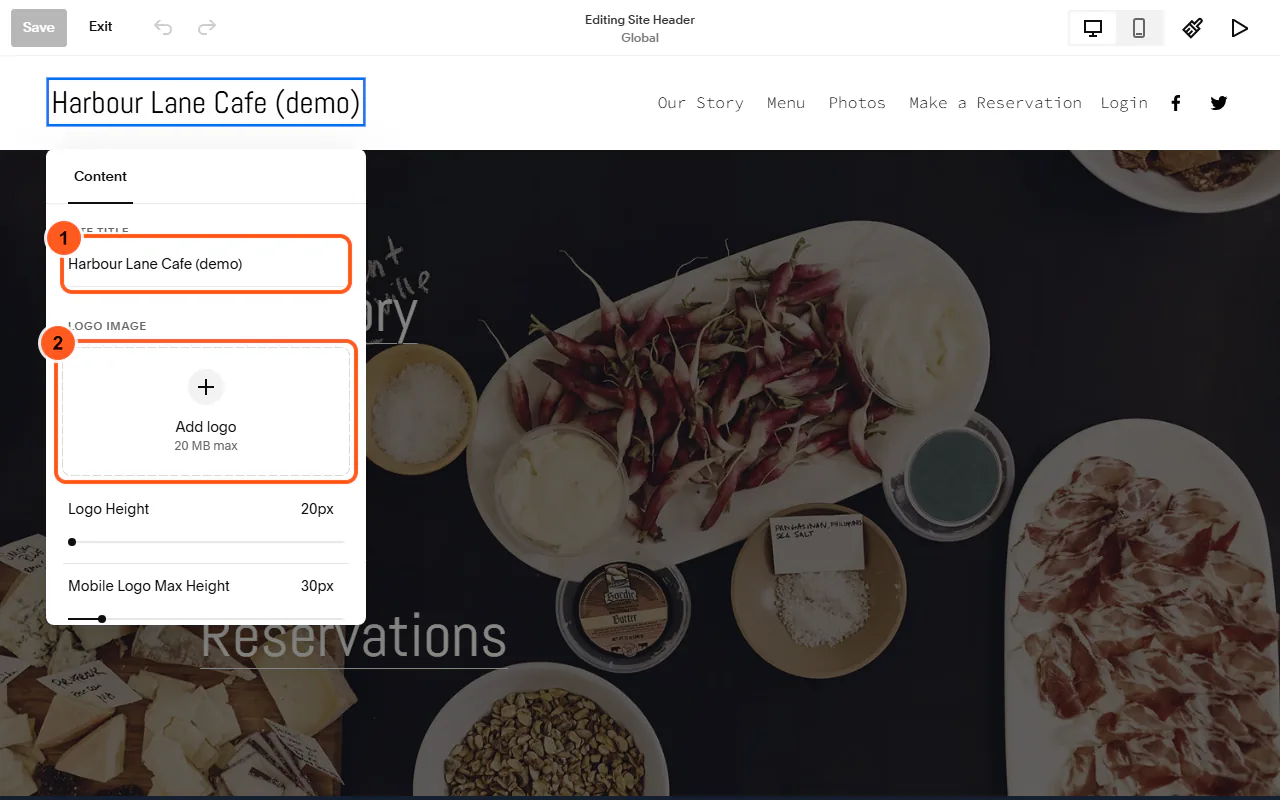Click the Save button
Image resolution: width=1280 pixels, height=800 pixels.
(39, 27)
